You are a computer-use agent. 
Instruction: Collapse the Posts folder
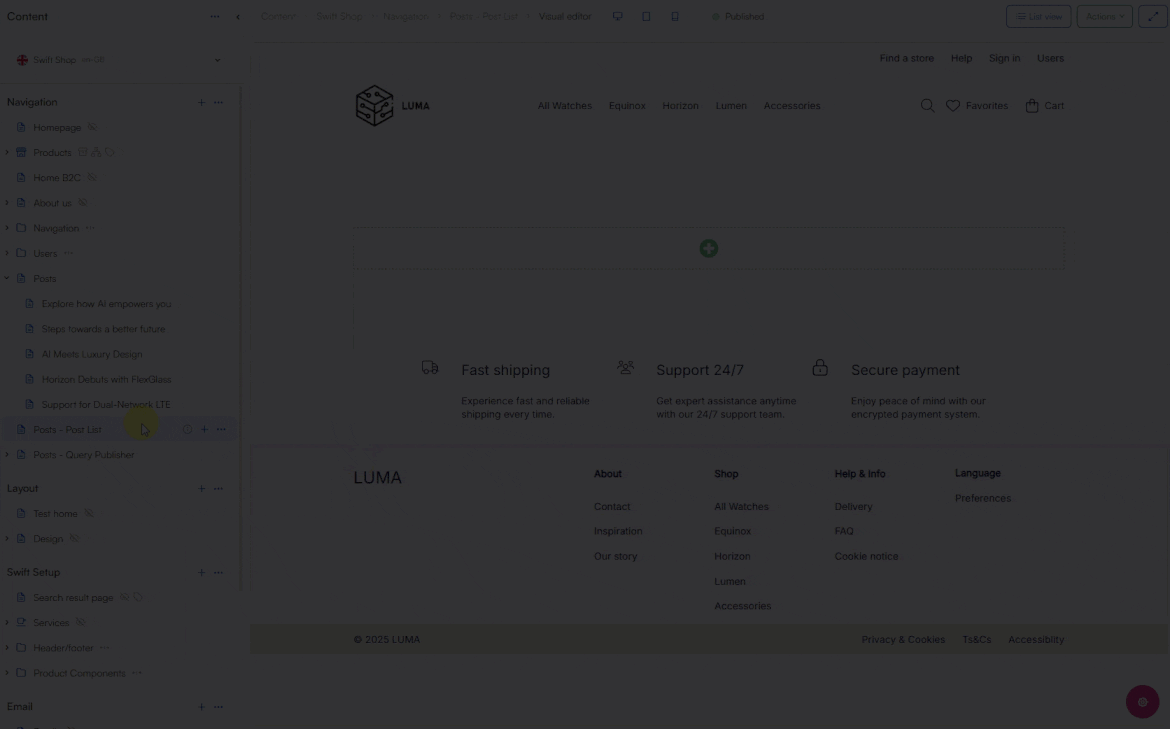tap(7, 278)
